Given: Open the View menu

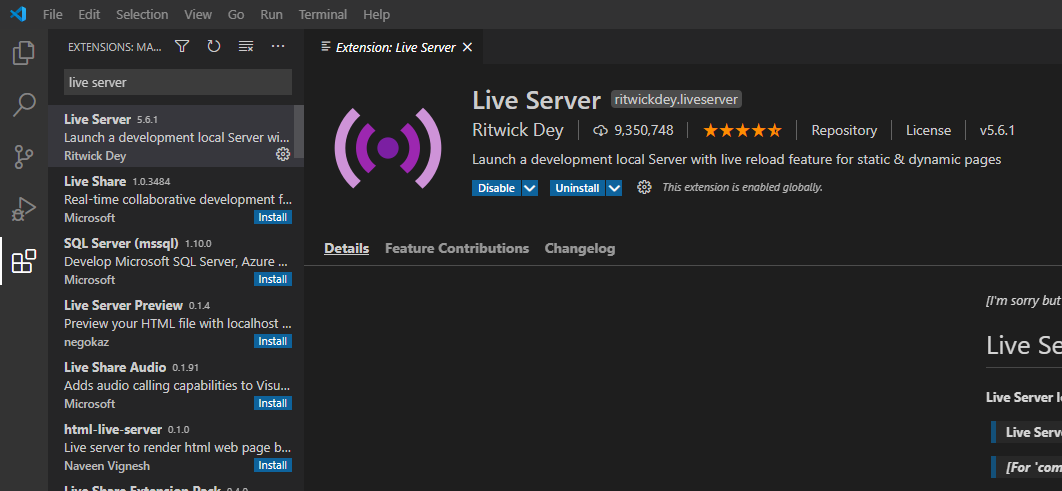Looking at the screenshot, I should tap(198, 14).
